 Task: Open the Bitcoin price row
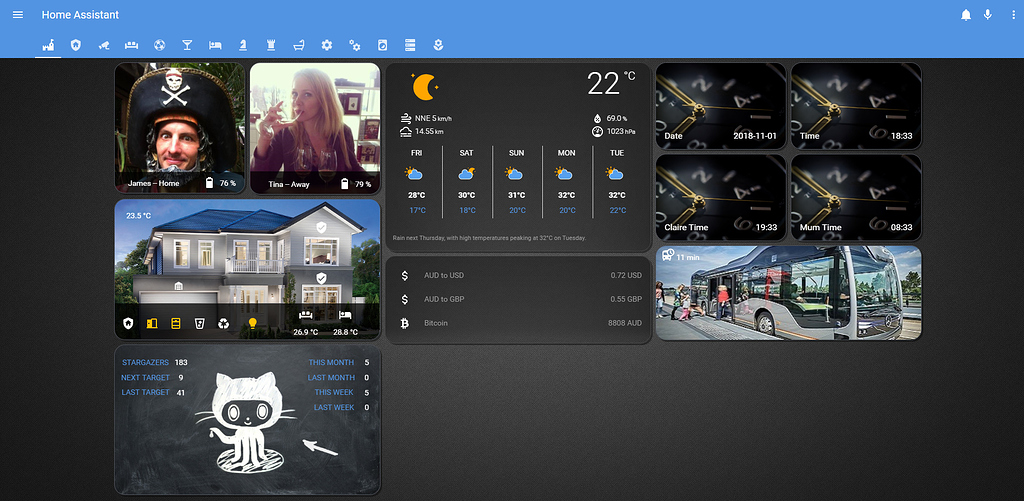[x=519, y=323]
